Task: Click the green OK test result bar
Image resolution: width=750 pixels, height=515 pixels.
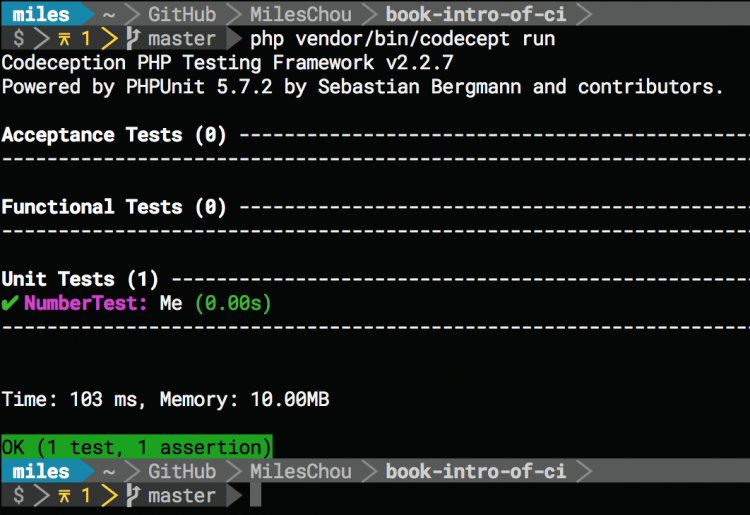Action: tap(137, 447)
